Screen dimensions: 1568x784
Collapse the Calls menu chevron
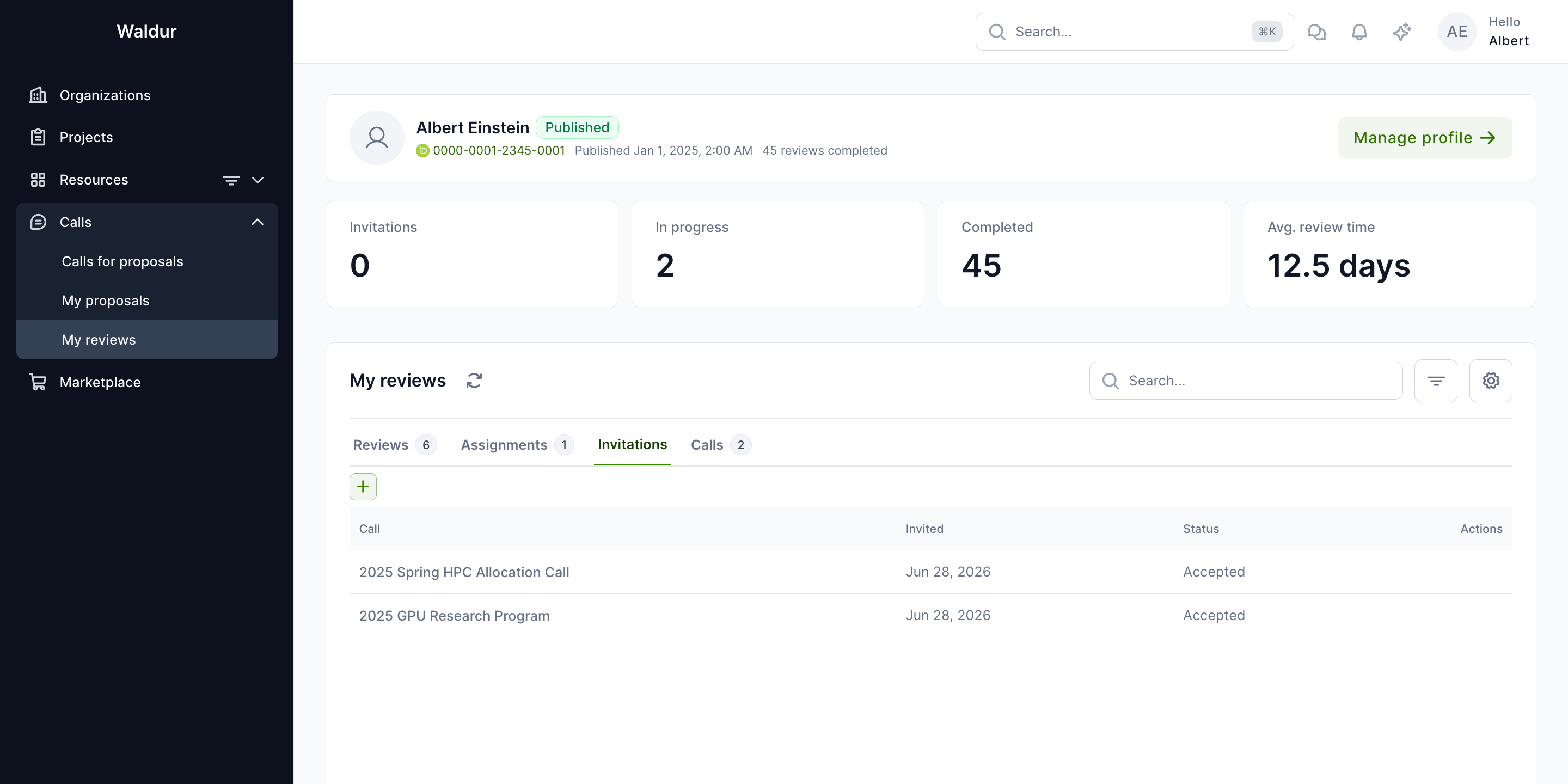pyautogui.click(x=258, y=222)
